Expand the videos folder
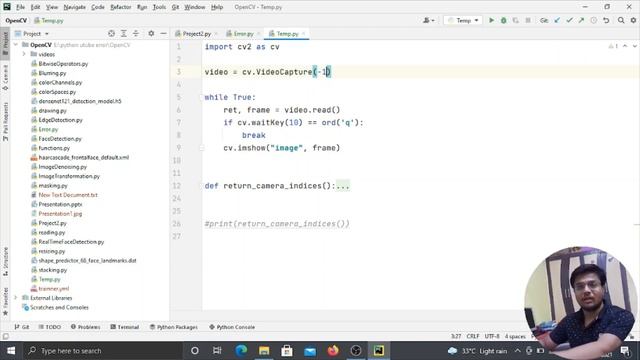Image resolution: width=640 pixels, height=360 pixels. coord(24,54)
